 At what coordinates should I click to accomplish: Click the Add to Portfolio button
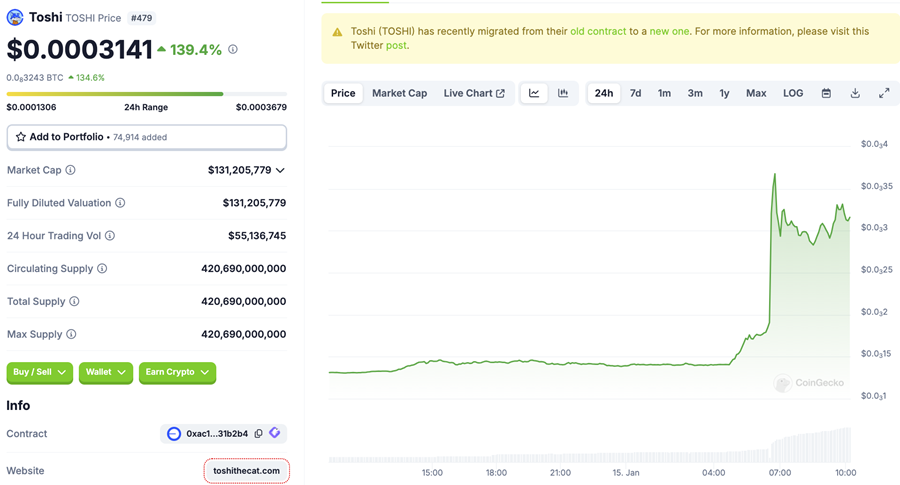coord(146,137)
